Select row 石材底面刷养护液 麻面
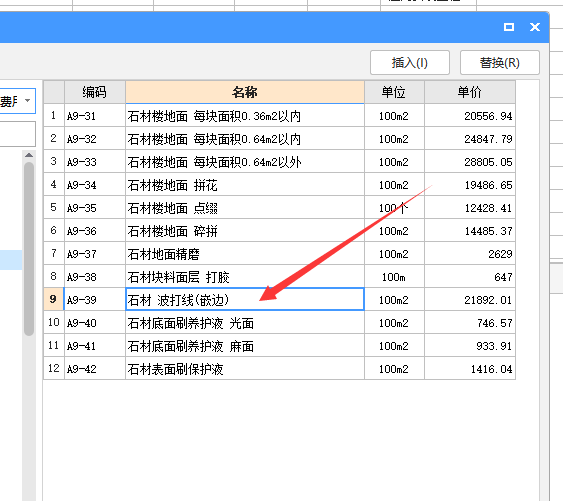The height and width of the screenshot is (501, 563). (x=245, y=345)
